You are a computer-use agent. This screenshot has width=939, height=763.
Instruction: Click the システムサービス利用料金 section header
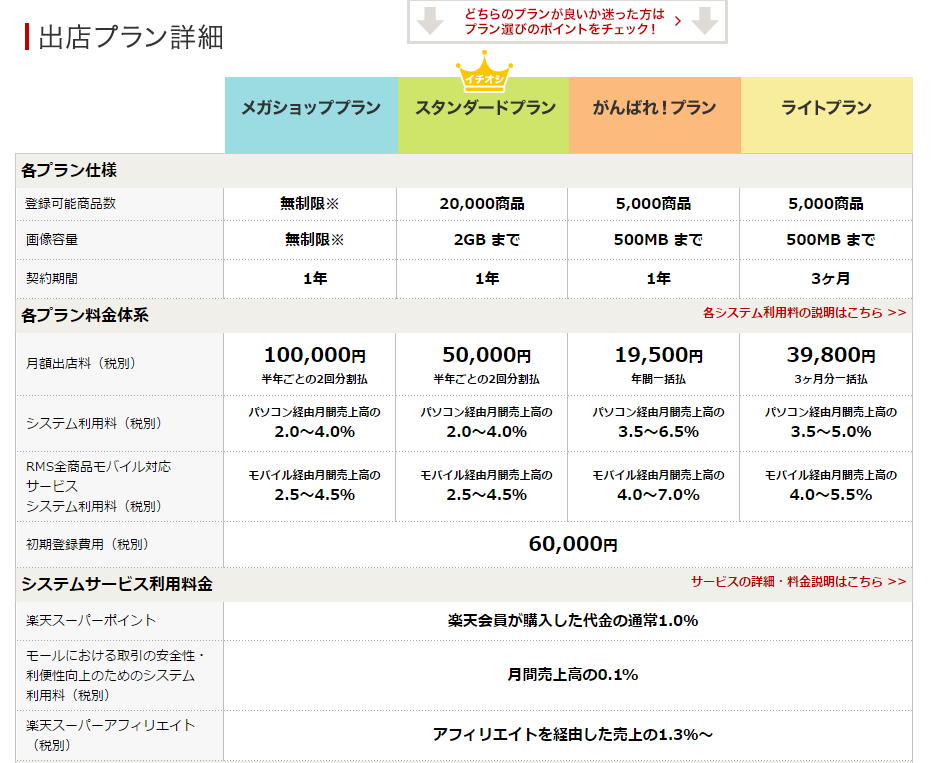pos(117,584)
